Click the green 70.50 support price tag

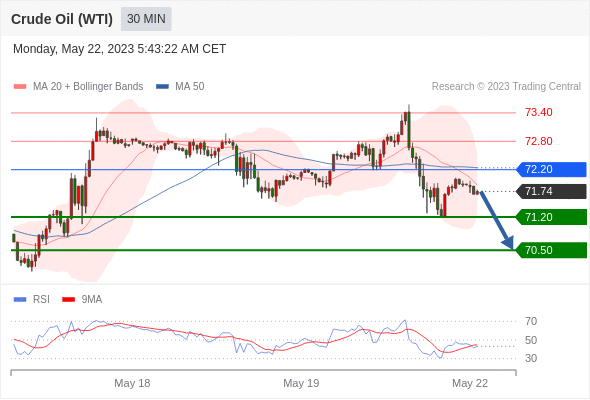[x=551, y=250]
